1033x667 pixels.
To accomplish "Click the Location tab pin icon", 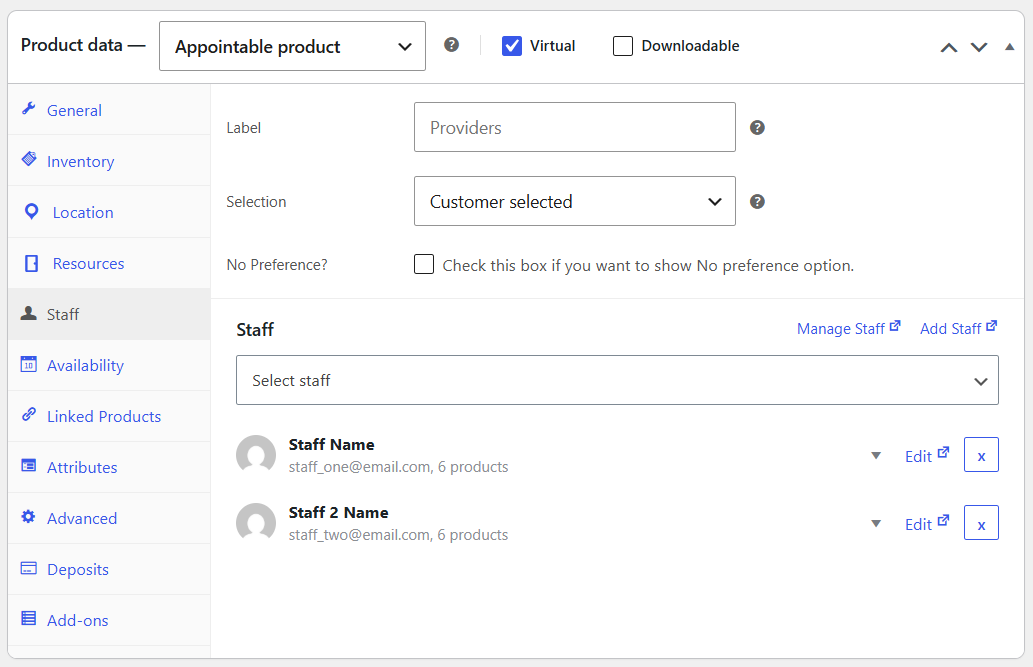I will (31, 211).
